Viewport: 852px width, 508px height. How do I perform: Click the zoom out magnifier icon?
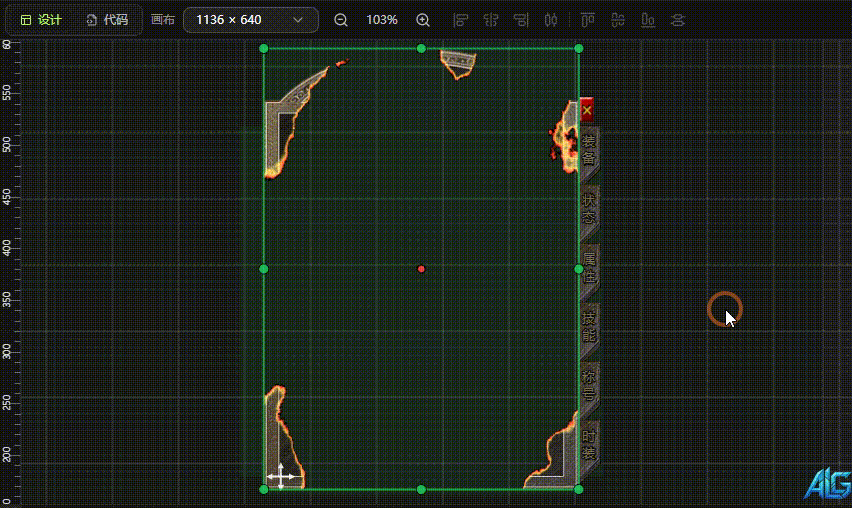(x=341, y=20)
